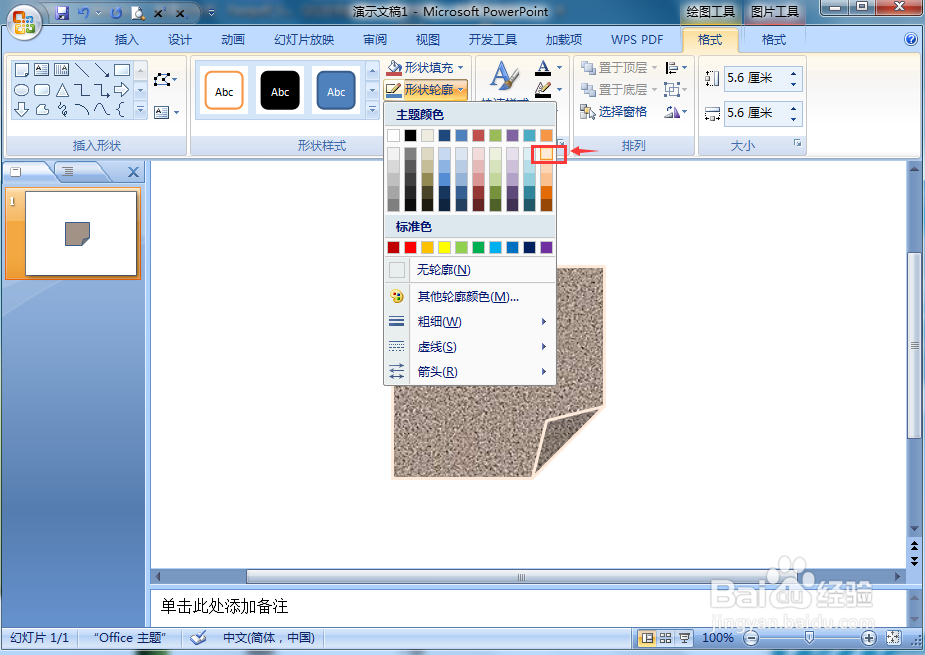Choose the standard purple color swatch
The height and width of the screenshot is (655, 925).
pos(547,247)
